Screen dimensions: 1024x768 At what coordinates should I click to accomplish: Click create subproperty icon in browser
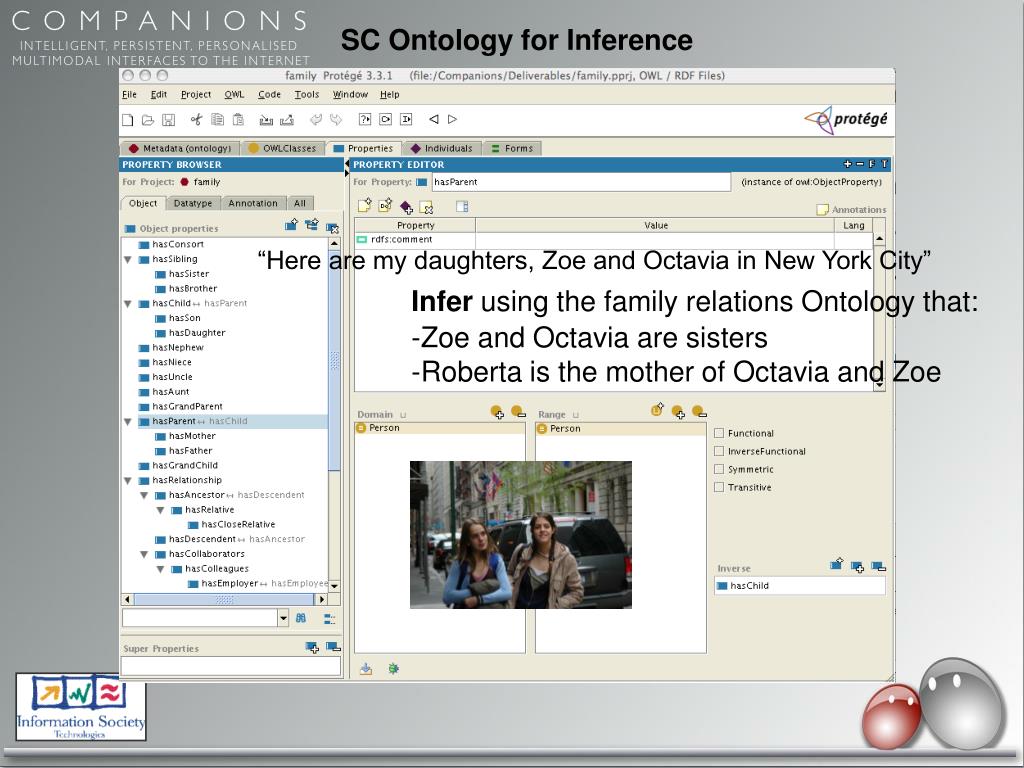(312, 225)
